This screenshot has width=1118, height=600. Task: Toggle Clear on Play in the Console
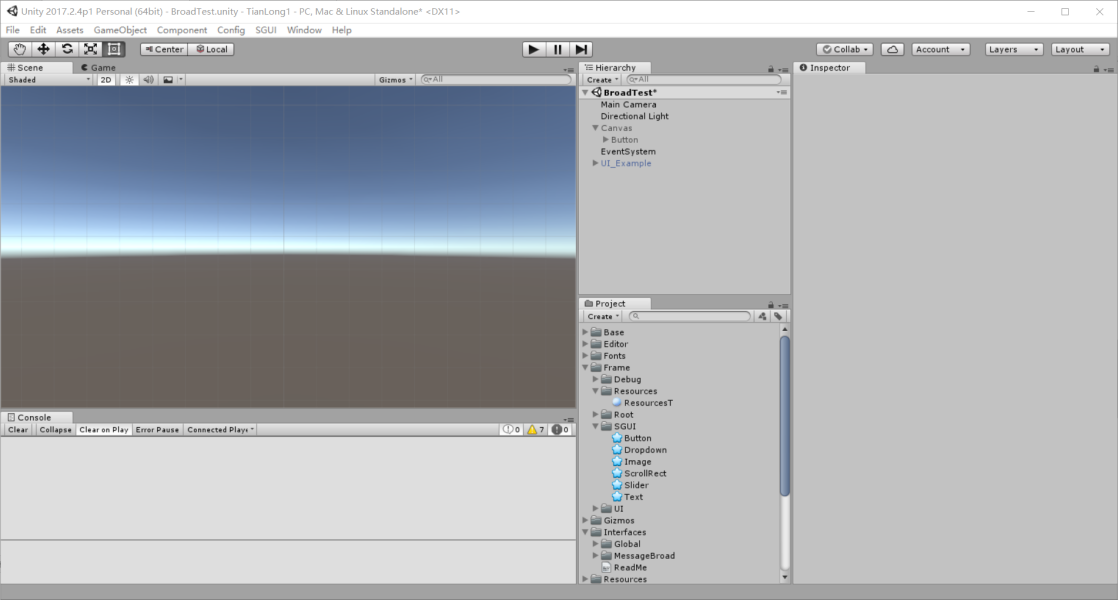(x=103, y=430)
